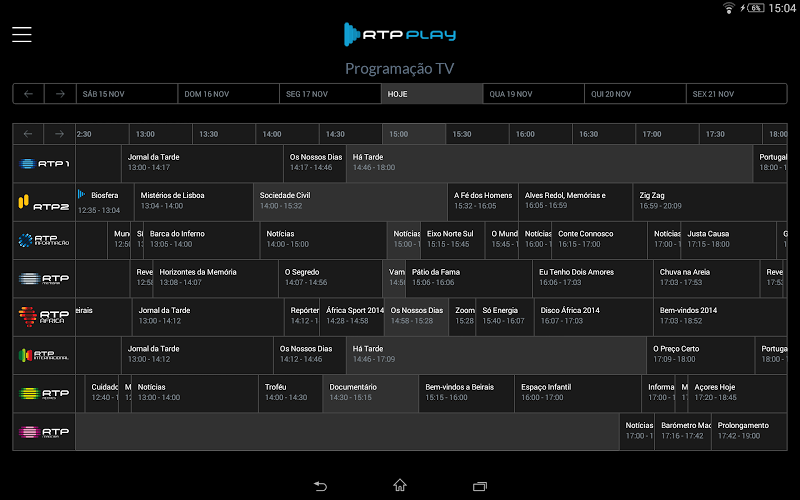Image resolution: width=800 pixels, height=500 pixels.
Task: Tap the RTP Play logo
Action: (x=399, y=34)
